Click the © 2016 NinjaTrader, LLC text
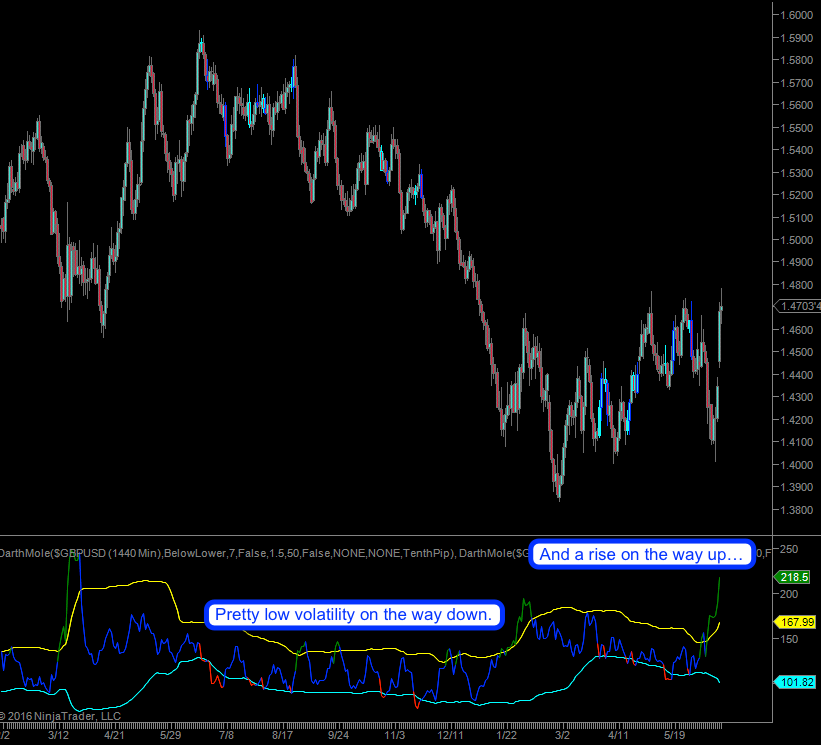The height and width of the screenshot is (745, 821). 62,715
